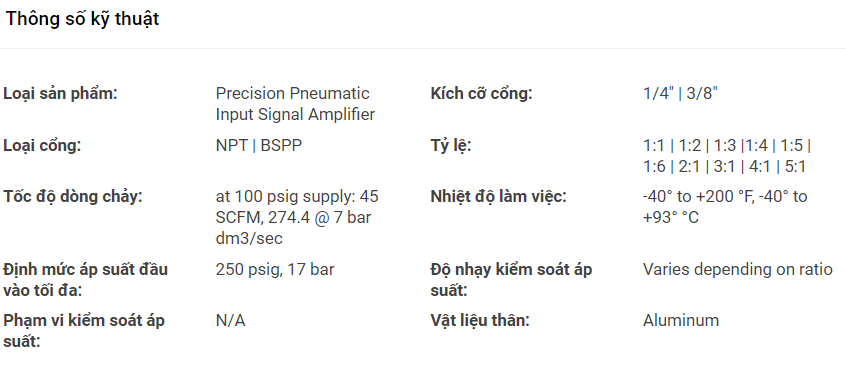Click the 'Thông số kỹ thuật' heading
This screenshot has width=846, height=383.
[x=83, y=19]
